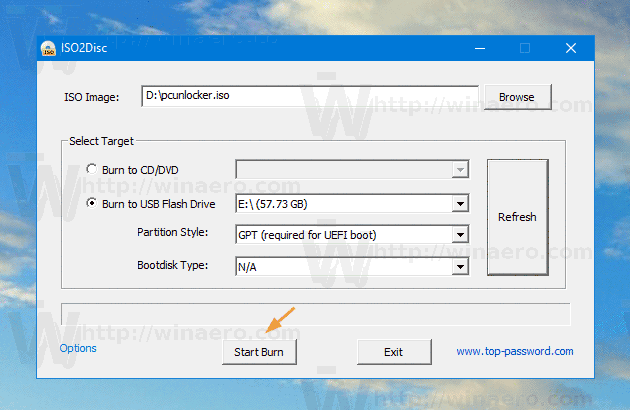Close the ISO2Disc window
Viewport: 630px width, 410px height.
click(x=571, y=48)
